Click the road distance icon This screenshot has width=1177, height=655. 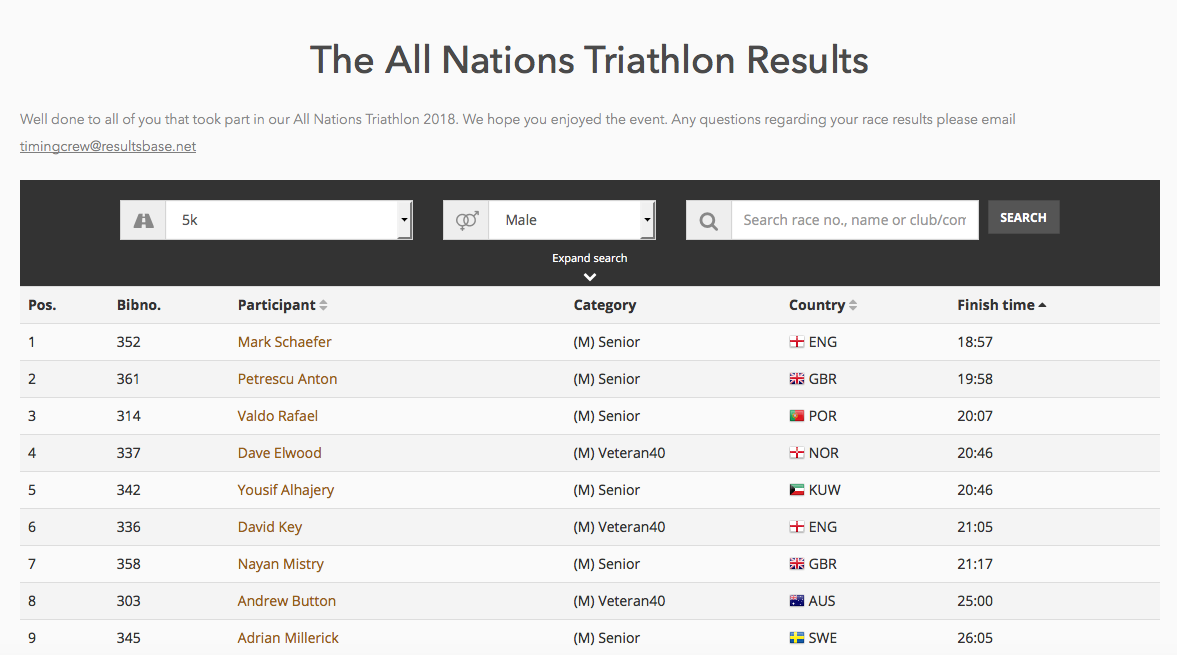[143, 221]
